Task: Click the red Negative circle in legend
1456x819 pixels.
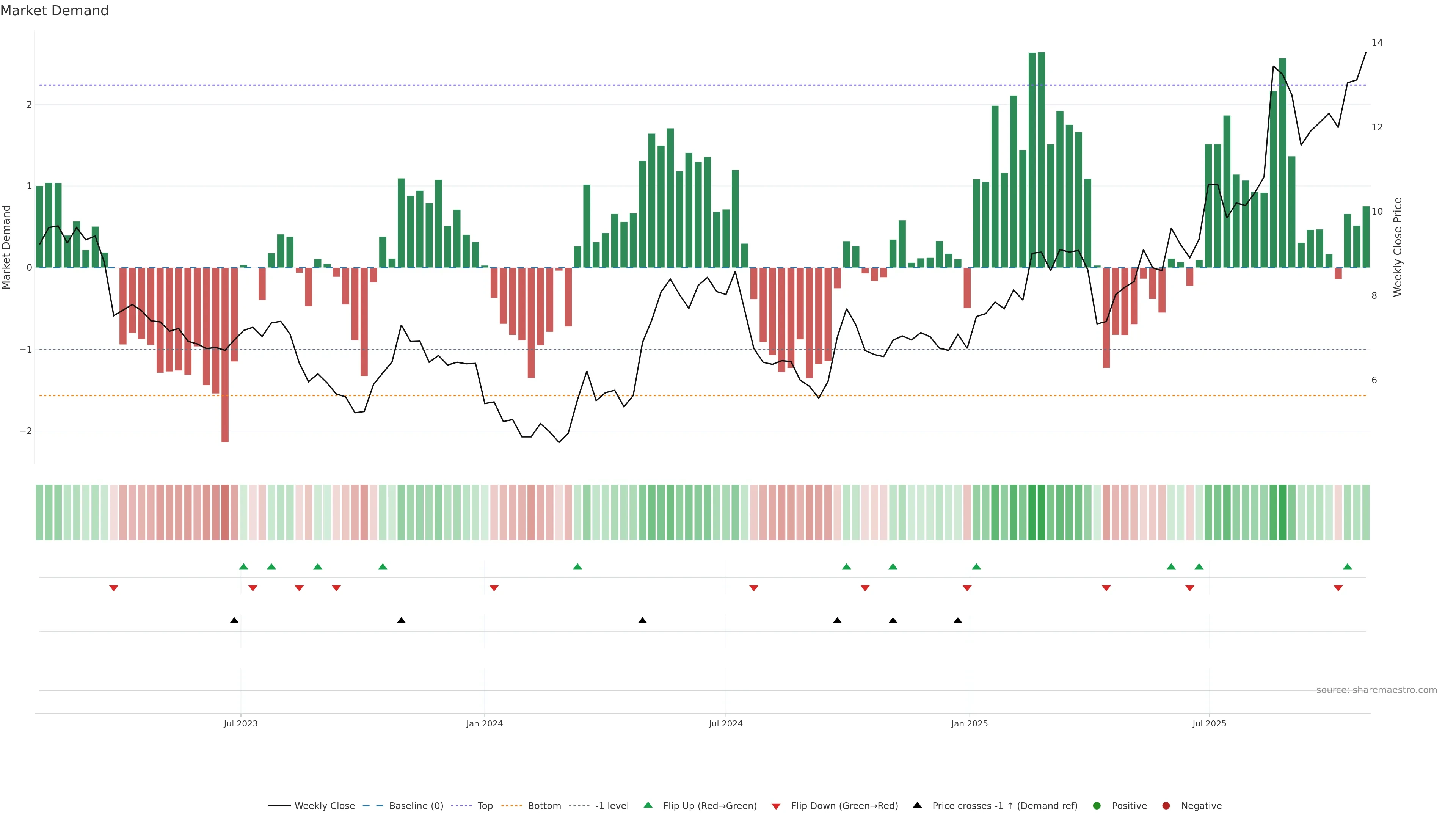Action: click(x=1166, y=805)
